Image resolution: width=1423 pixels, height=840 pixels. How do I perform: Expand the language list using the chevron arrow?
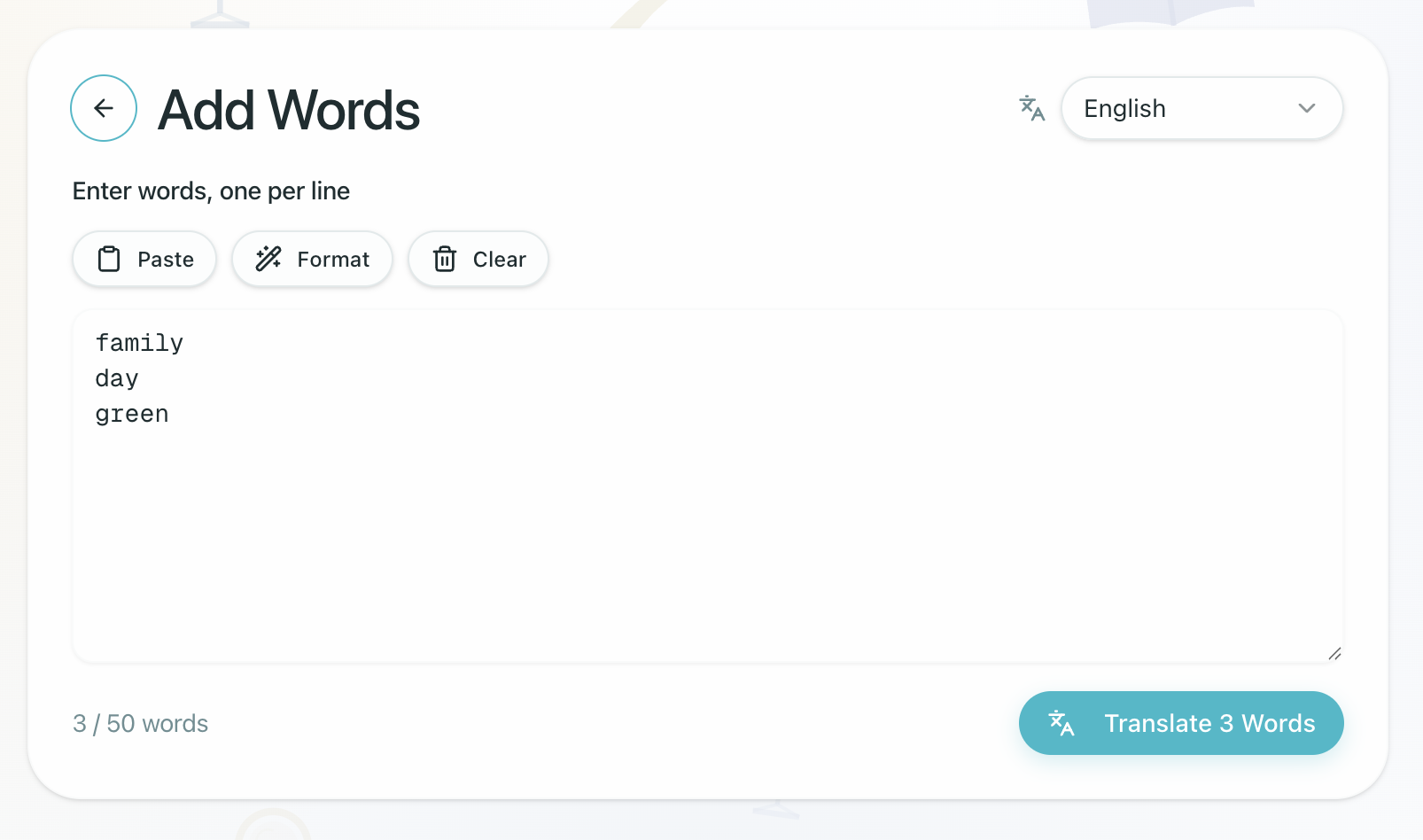[x=1307, y=108]
